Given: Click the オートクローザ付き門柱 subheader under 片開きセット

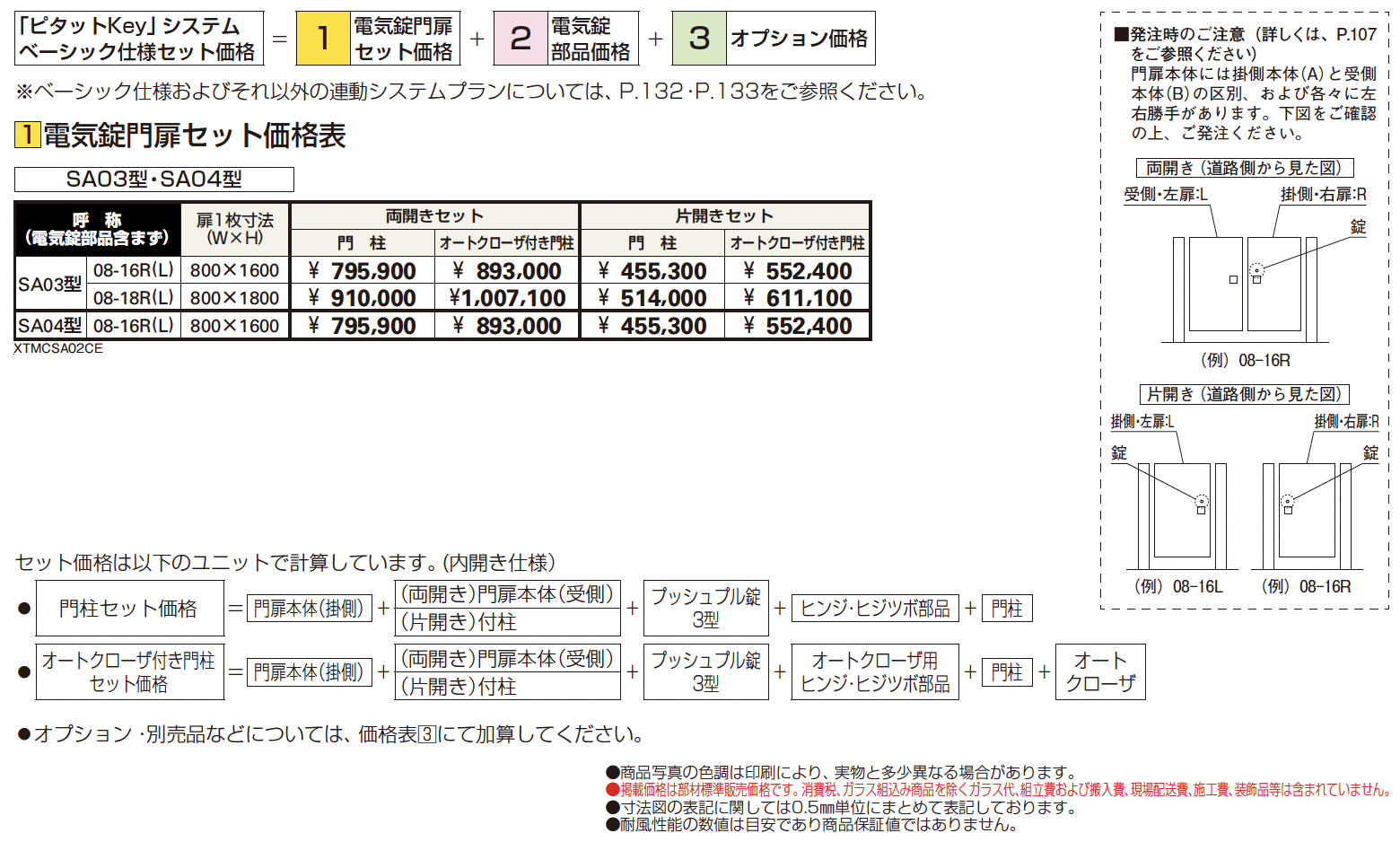Looking at the screenshot, I should tap(797, 243).
